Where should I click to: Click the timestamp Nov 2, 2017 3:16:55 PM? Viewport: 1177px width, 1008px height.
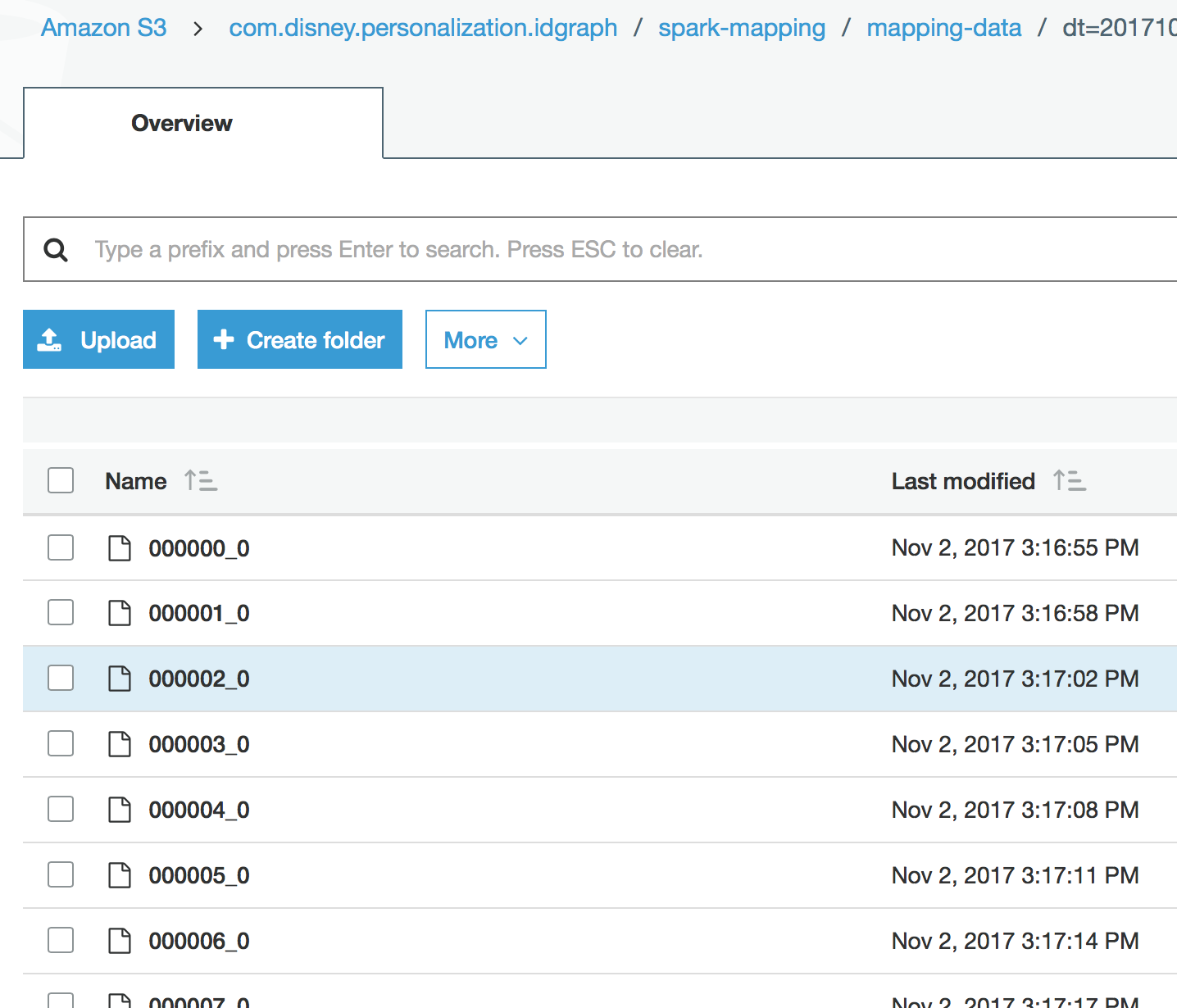point(1016,547)
